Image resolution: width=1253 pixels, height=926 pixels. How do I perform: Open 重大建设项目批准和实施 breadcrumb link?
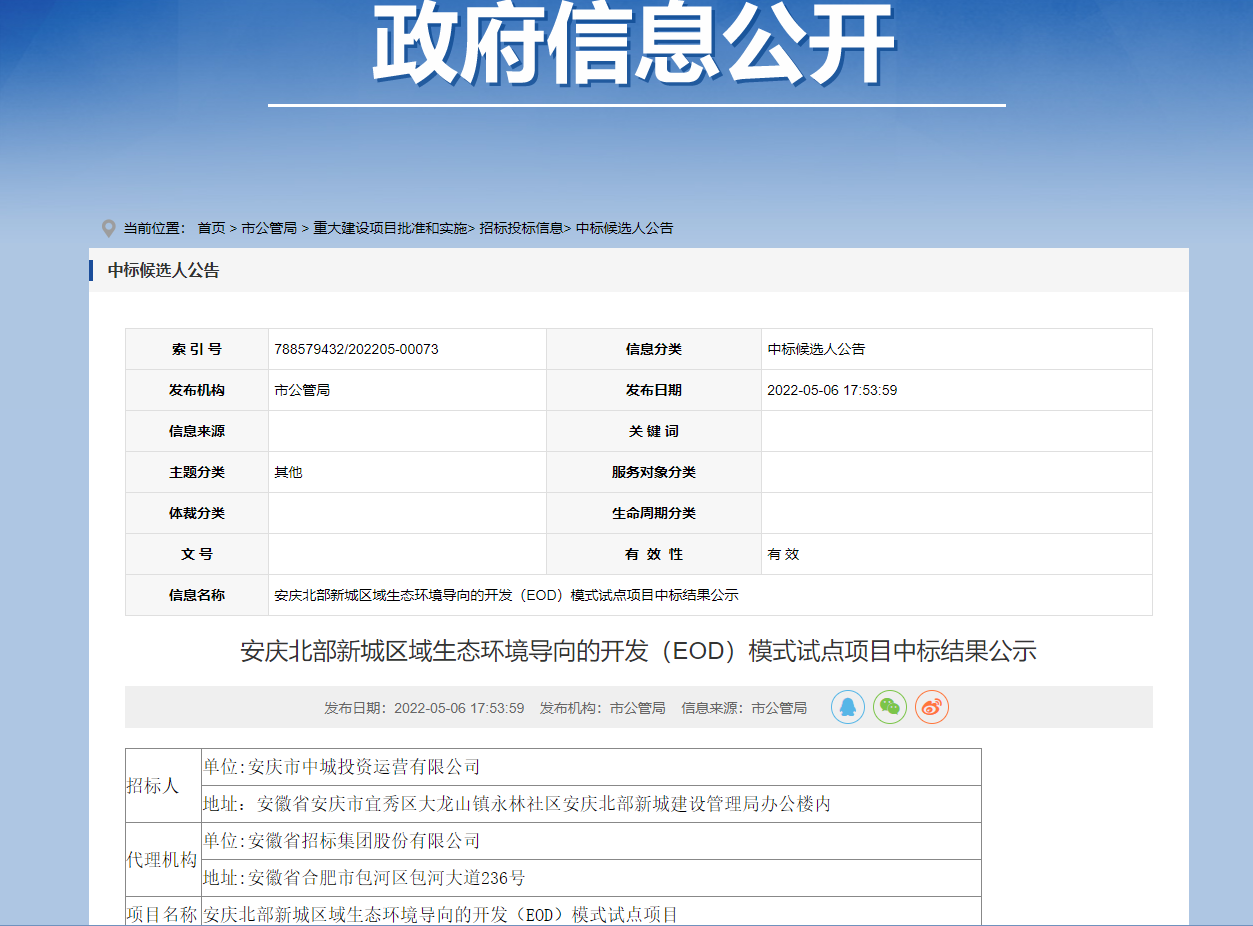click(390, 228)
